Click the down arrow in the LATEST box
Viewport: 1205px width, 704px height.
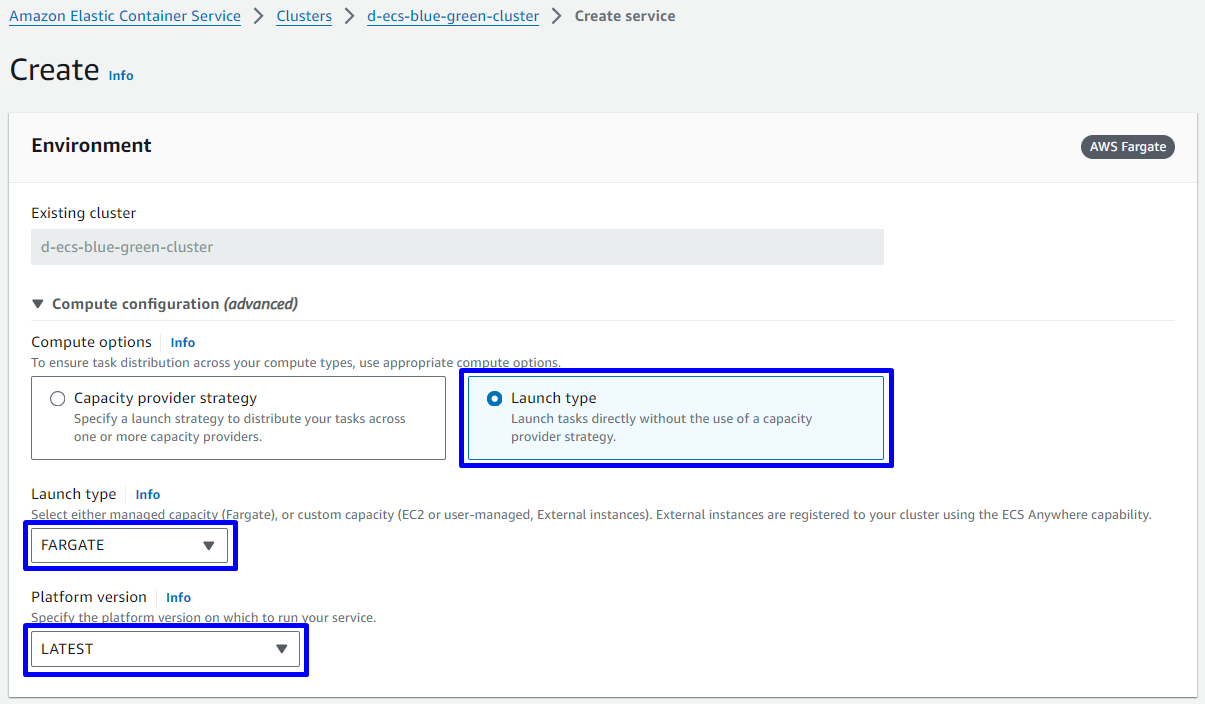point(281,650)
